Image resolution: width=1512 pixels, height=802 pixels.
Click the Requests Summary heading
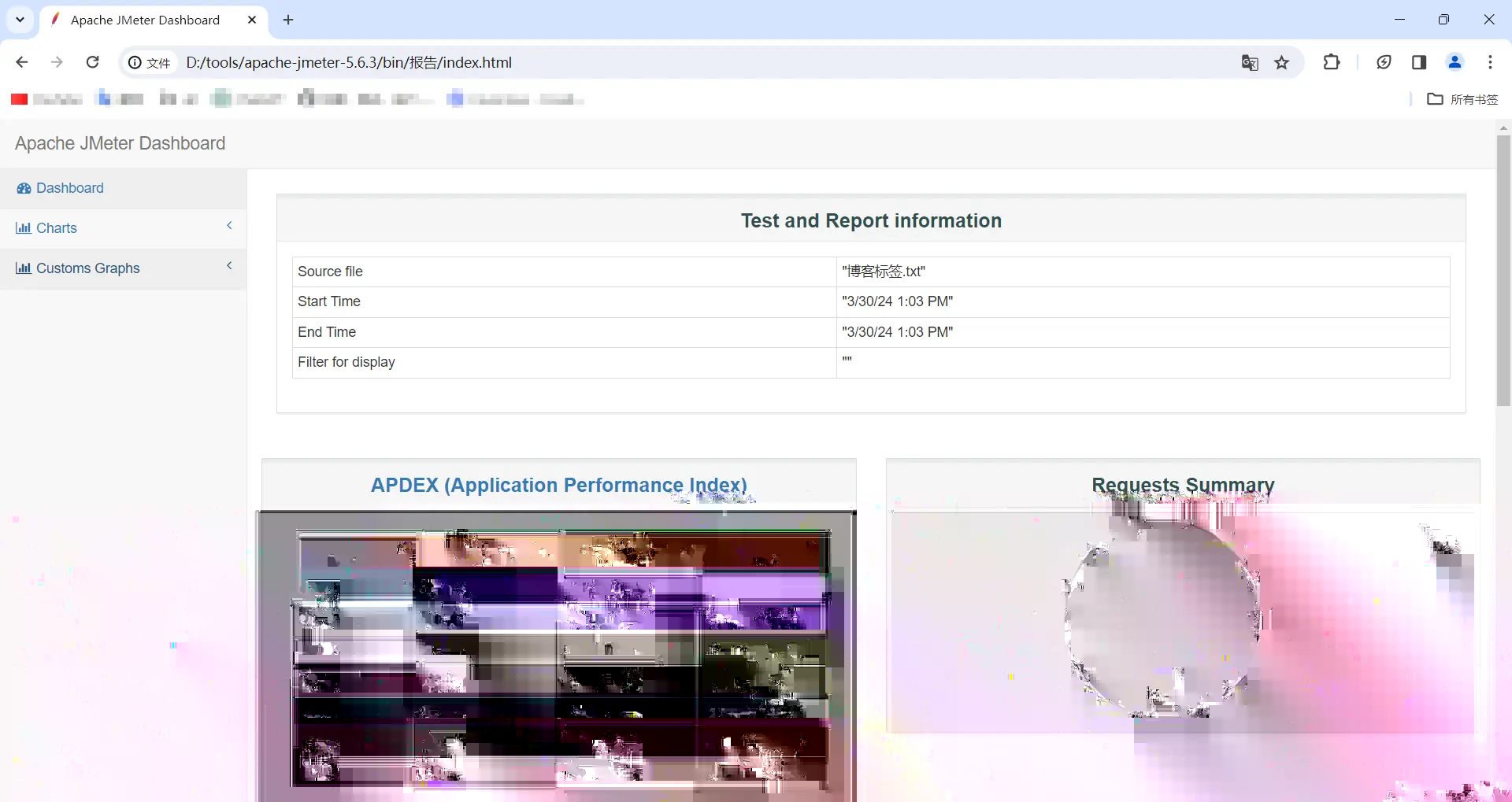click(1183, 485)
